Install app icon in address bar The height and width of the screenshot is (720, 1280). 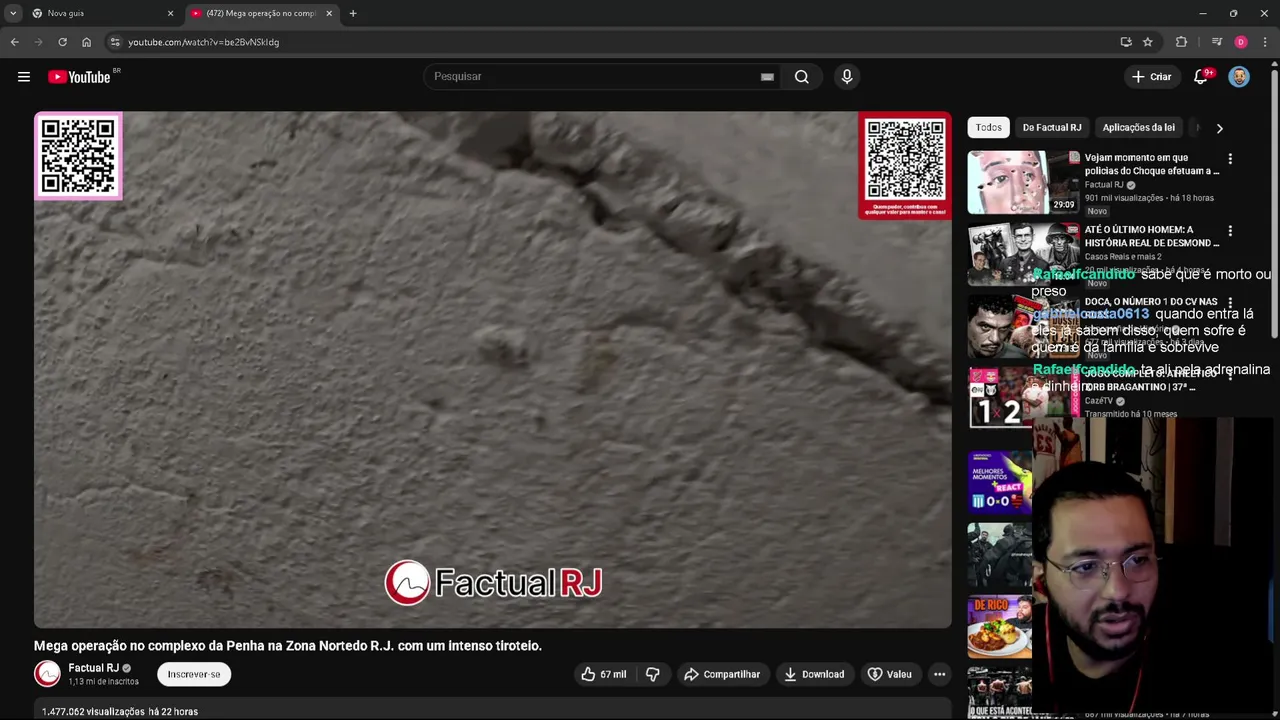coord(1126,42)
